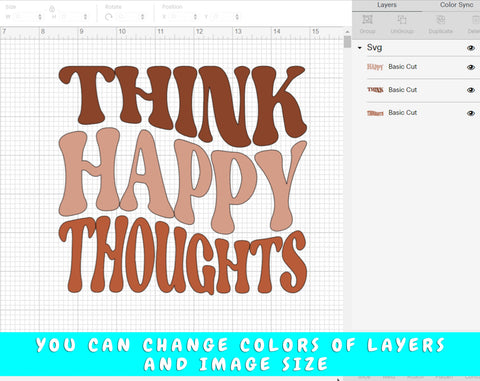The height and width of the screenshot is (381, 480).
Task: Adjust the Height stepper arrows
Action: (x=86, y=17)
